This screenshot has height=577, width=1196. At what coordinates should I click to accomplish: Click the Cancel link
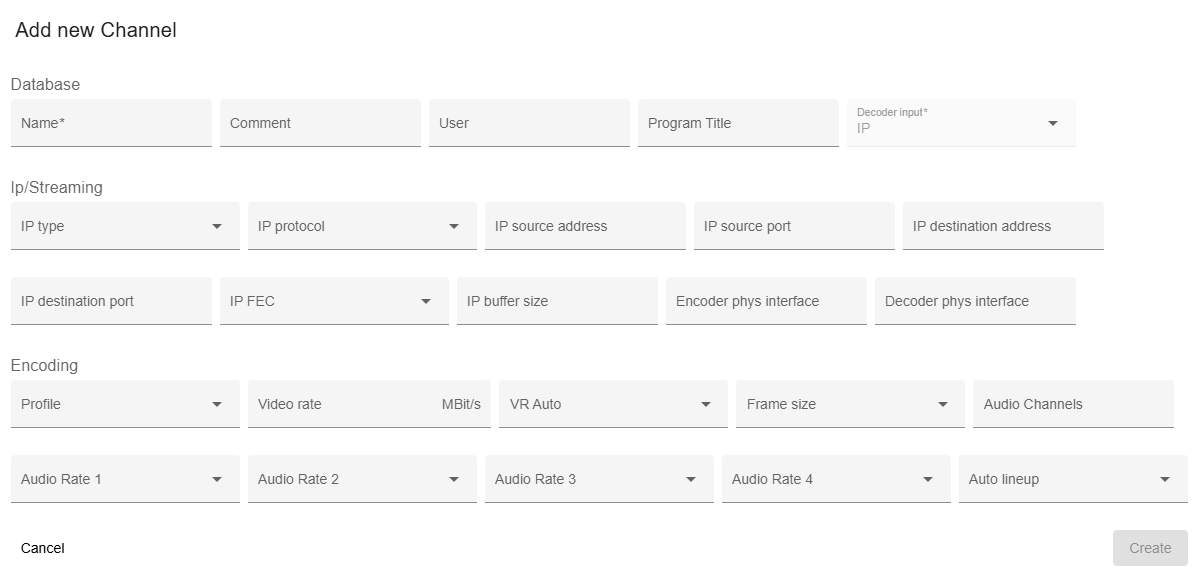coord(42,548)
